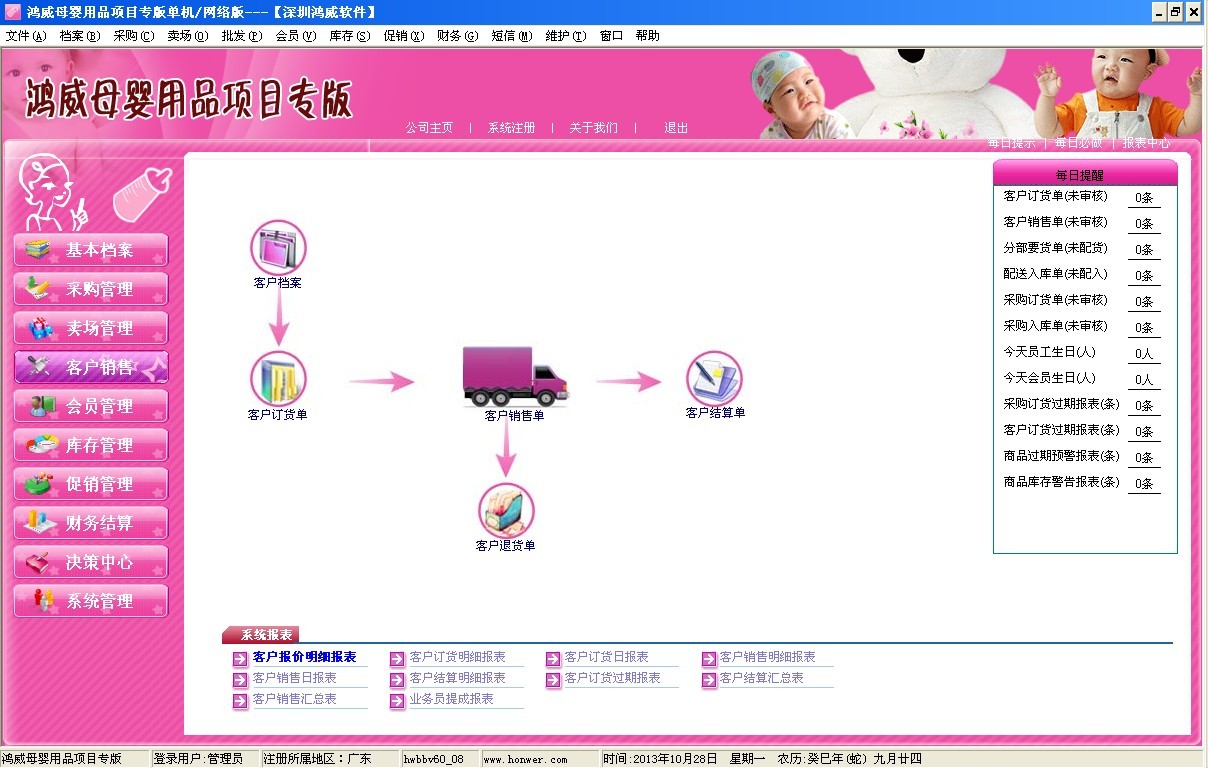Image resolution: width=1208 pixels, height=768 pixels.
Task: Open the 基本档案 sidebar module
Action: pos(91,250)
